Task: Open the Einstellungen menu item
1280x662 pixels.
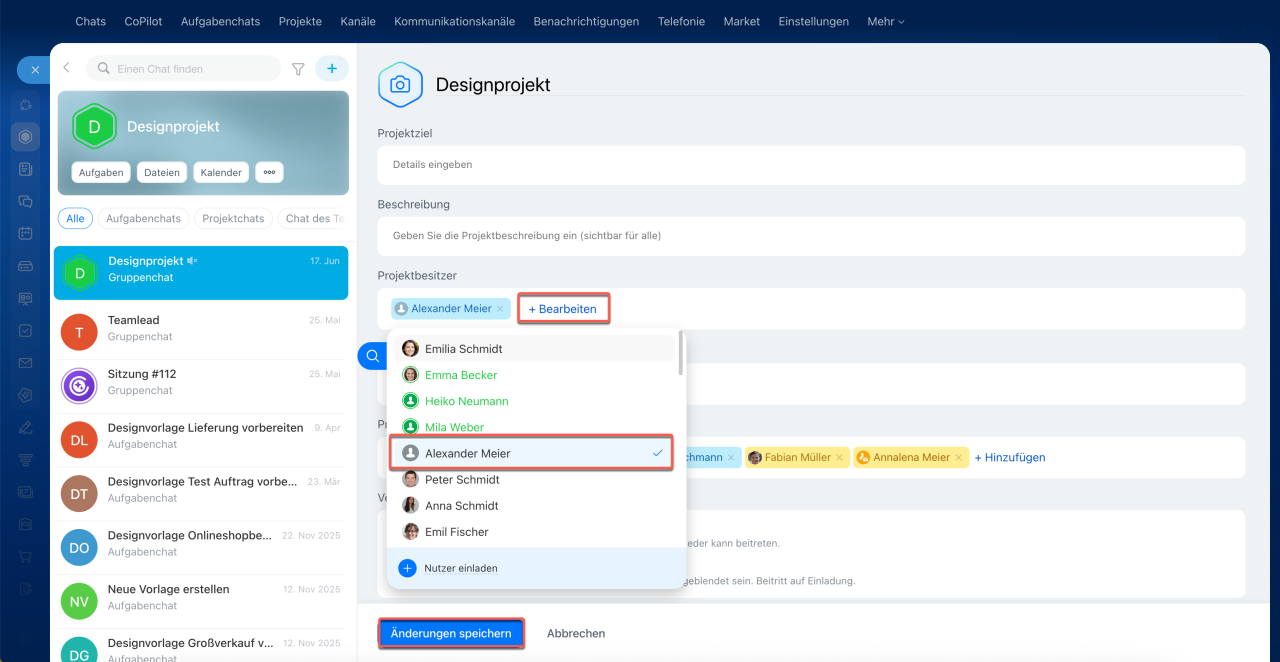Action: [813, 21]
